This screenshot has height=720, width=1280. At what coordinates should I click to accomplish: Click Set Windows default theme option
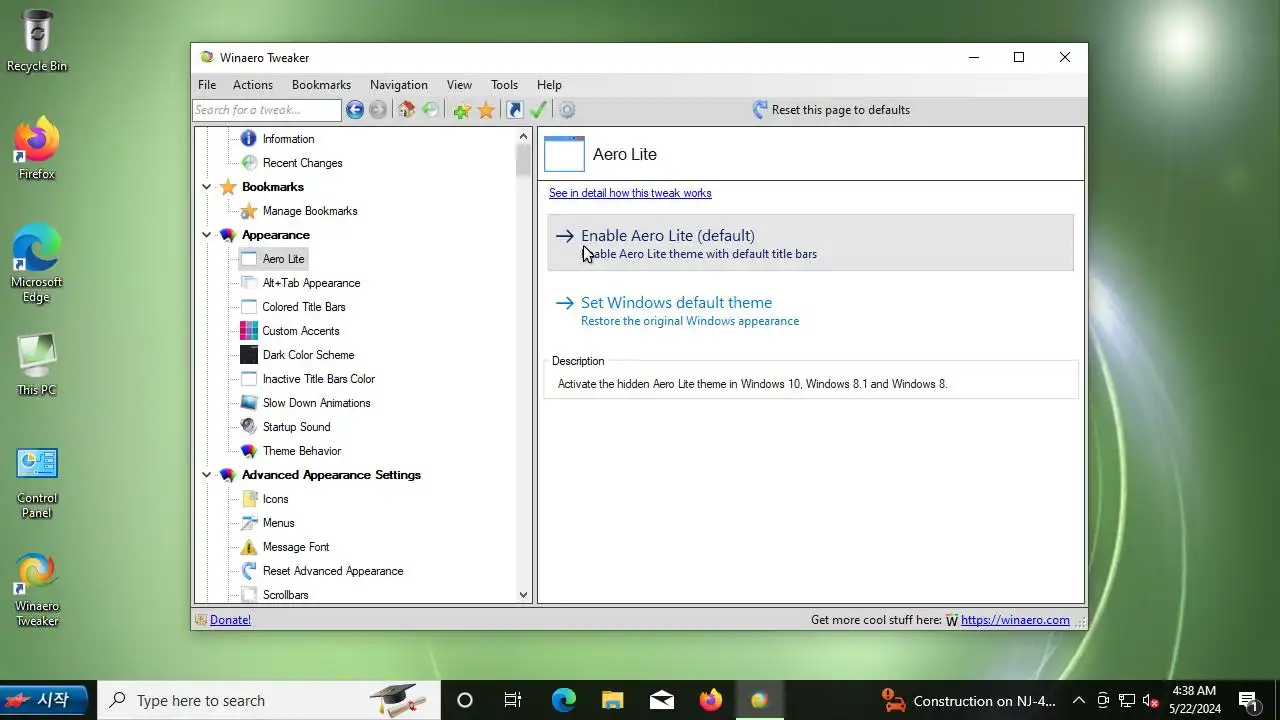click(x=810, y=310)
